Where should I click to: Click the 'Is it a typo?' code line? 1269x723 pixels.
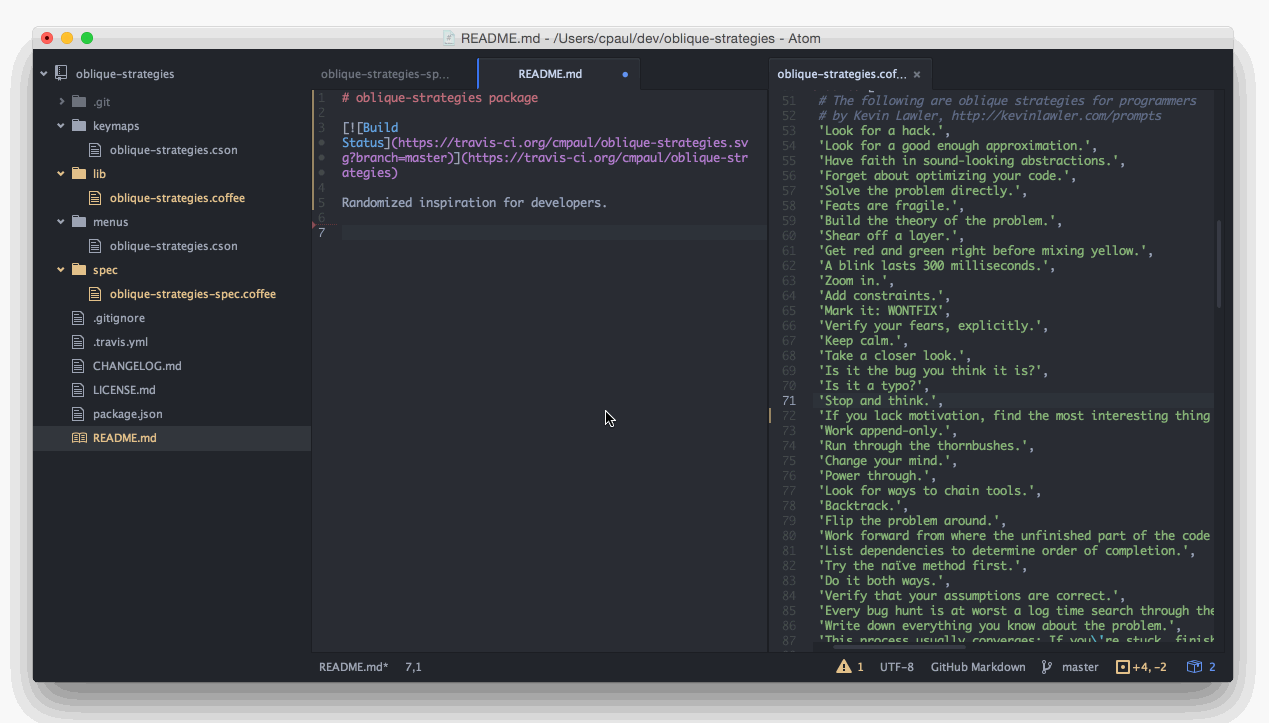pyautogui.click(x=876, y=386)
